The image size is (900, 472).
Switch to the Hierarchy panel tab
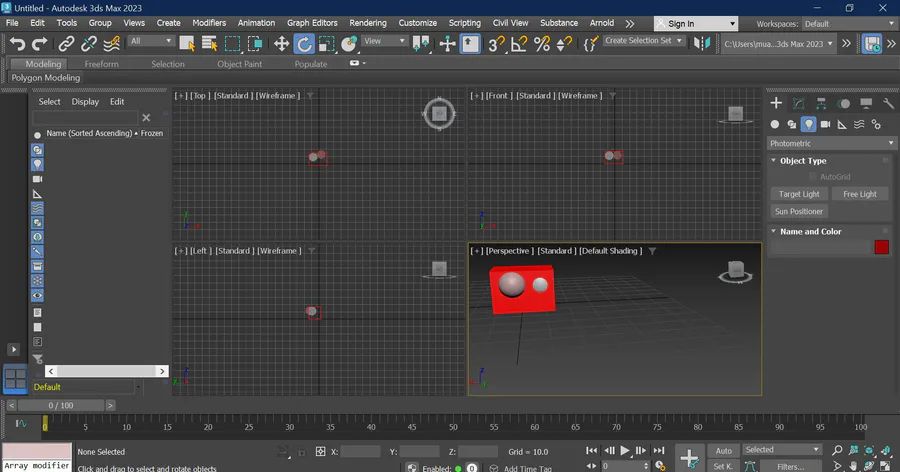coord(821,103)
